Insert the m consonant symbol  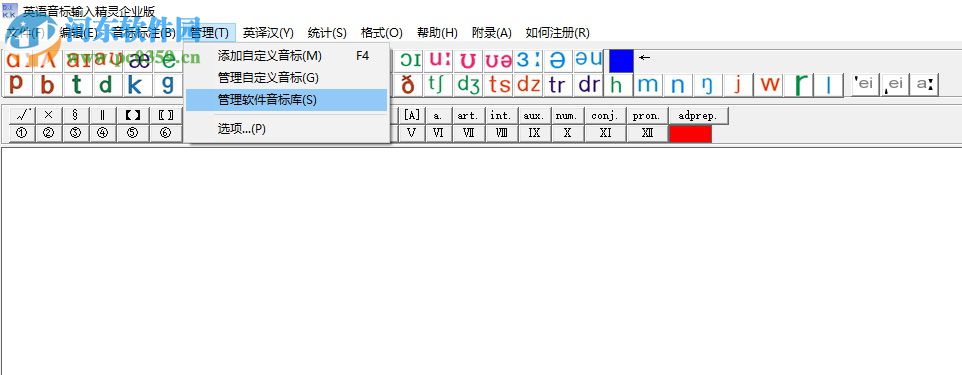648,84
